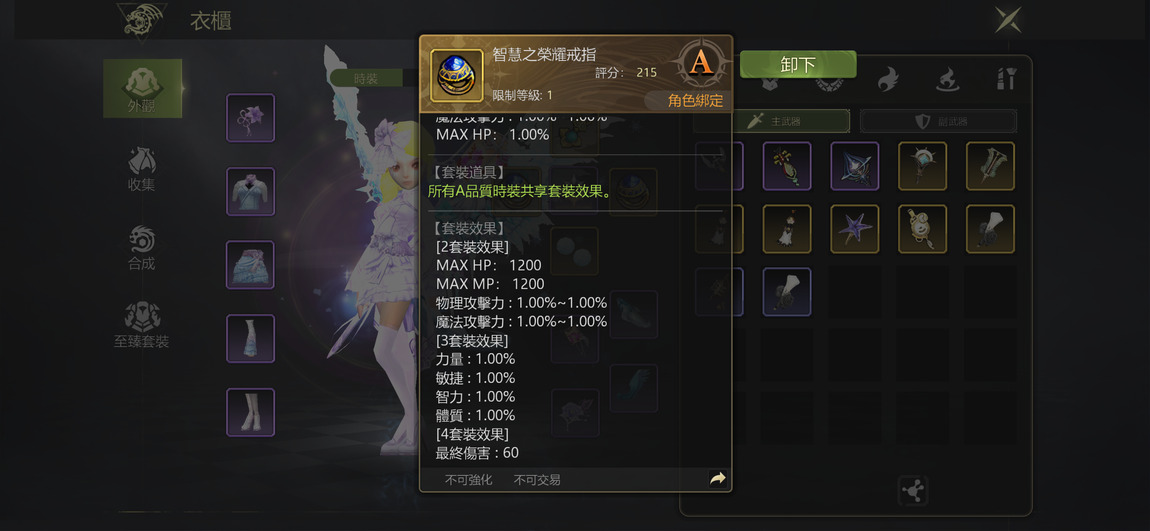Select the white top costume slot

point(251,191)
